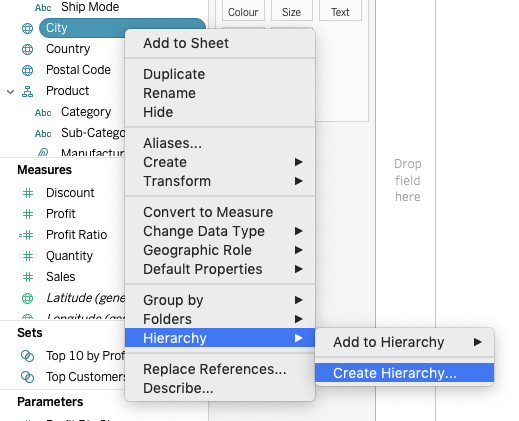Screen dimensions: 519x421
Task: Click the hierarchy icon next to Product
Action: pos(27,91)
